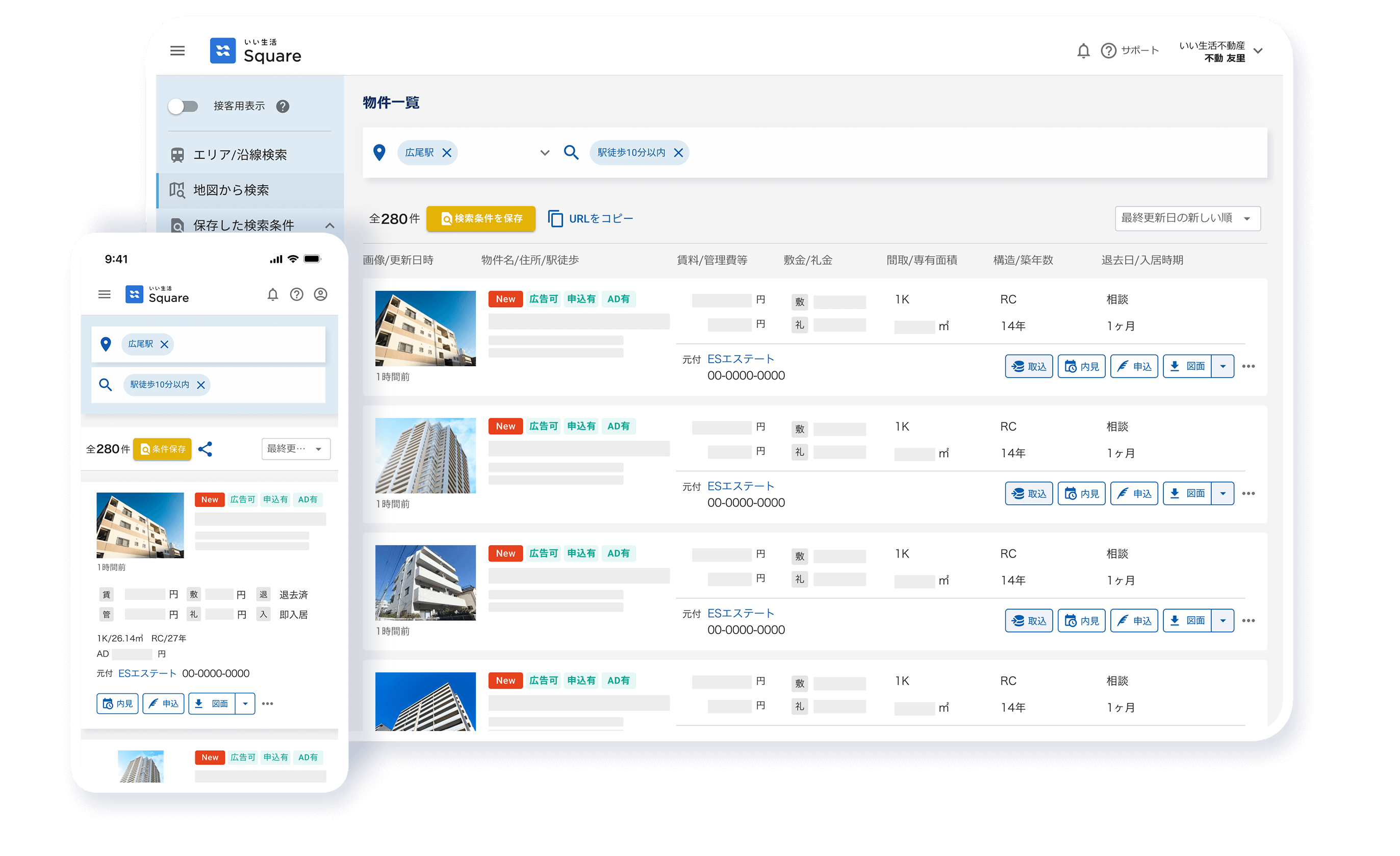
Task: Open more options for second listing
Action: tap(1249, 494)
